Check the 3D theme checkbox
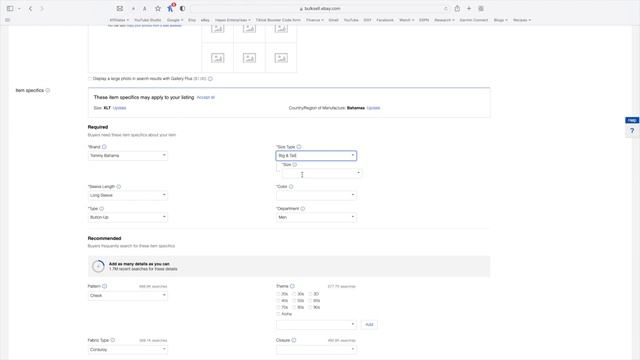640x360 pixels. pos(310,294)
